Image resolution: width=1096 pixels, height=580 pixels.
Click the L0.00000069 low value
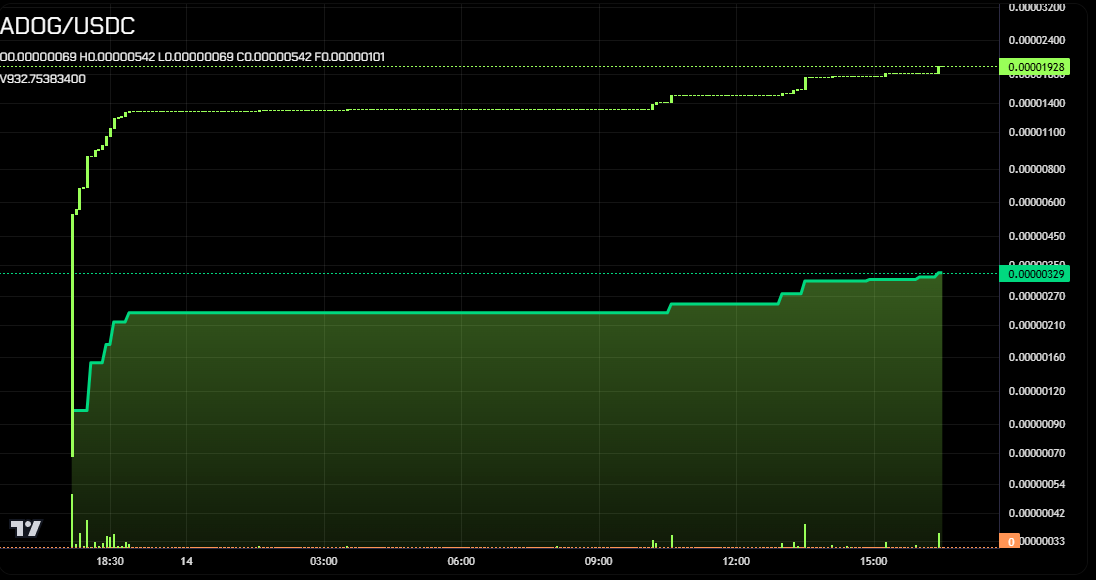(196, 57)
